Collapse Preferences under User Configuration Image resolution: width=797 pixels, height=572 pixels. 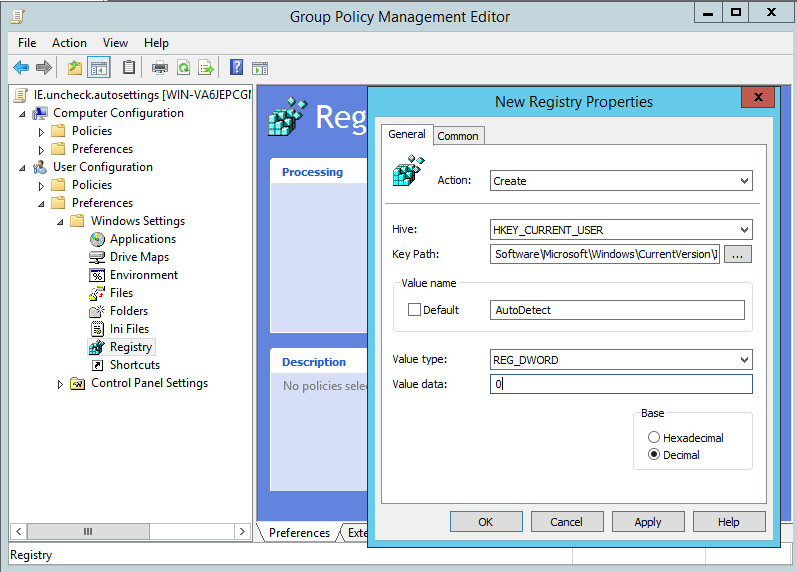pos(41,204)
